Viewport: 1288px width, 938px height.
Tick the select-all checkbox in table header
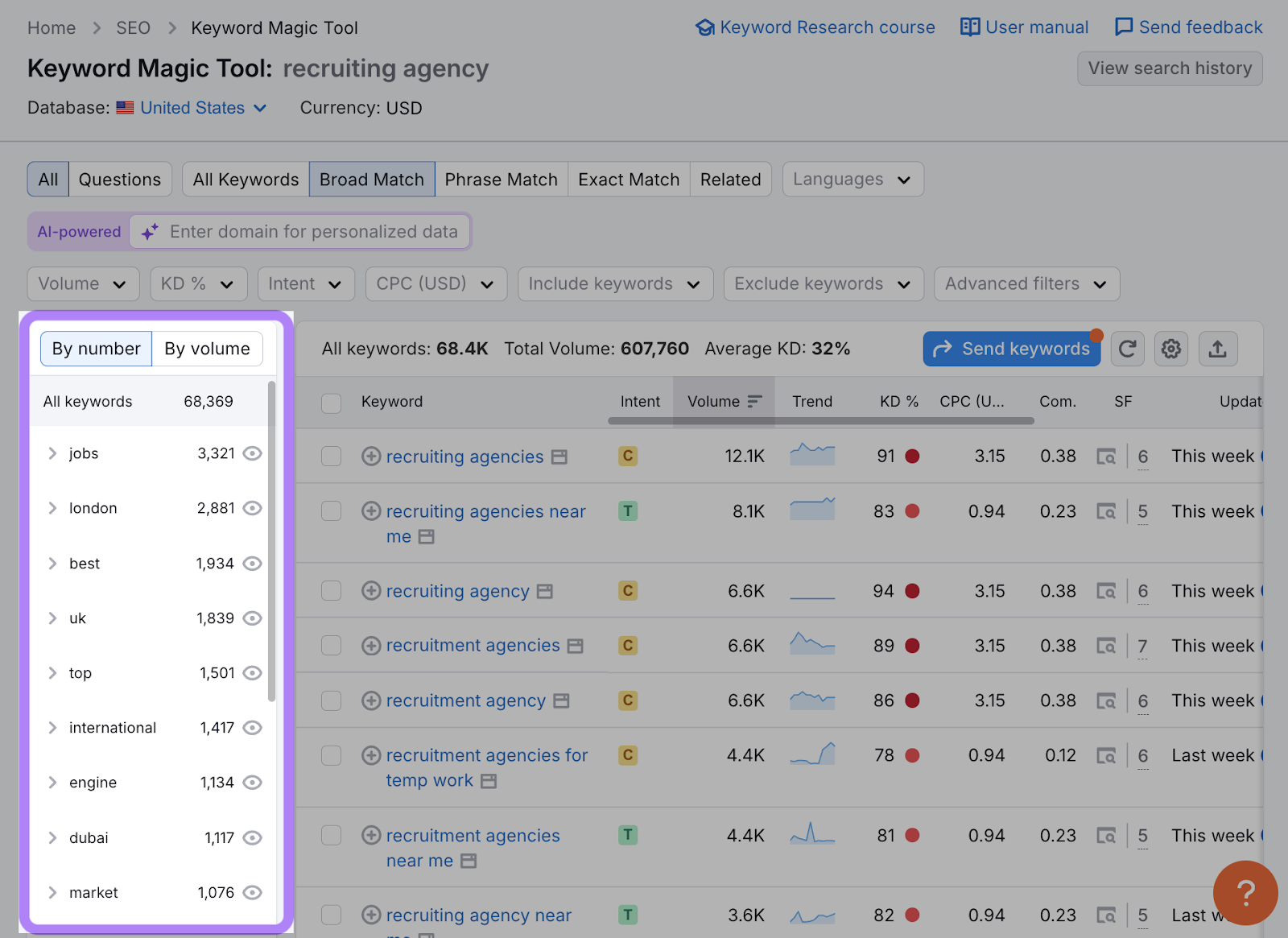[x=332, y=403]
